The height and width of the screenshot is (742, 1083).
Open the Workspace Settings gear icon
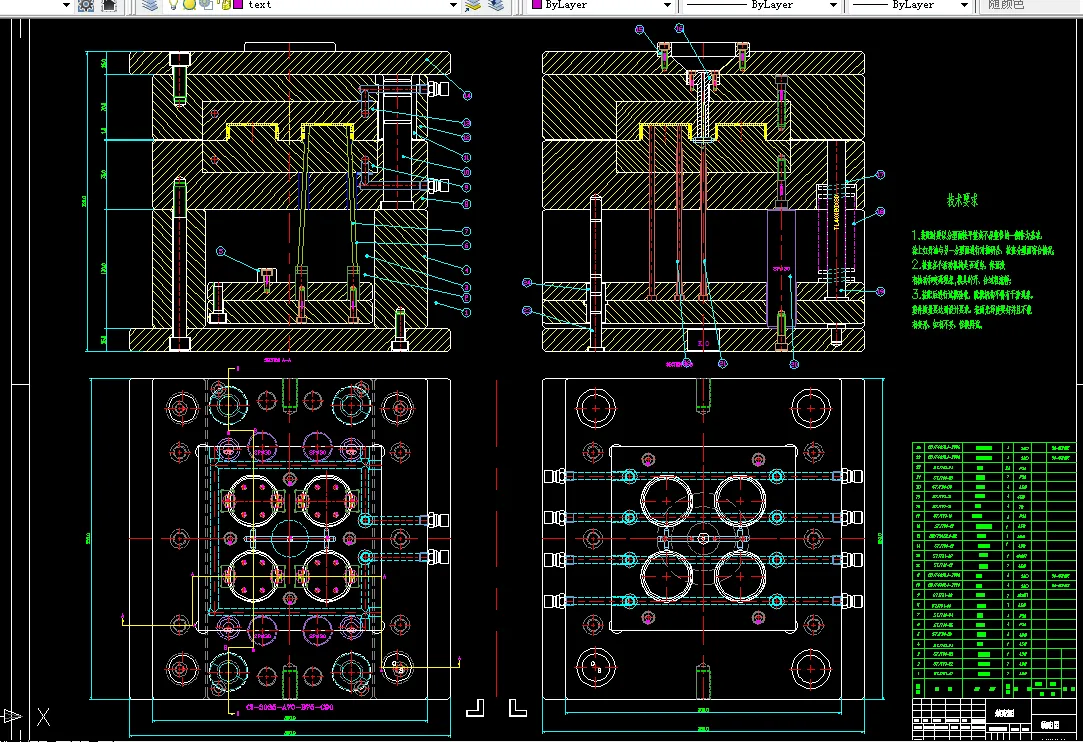tap(86, 5)
